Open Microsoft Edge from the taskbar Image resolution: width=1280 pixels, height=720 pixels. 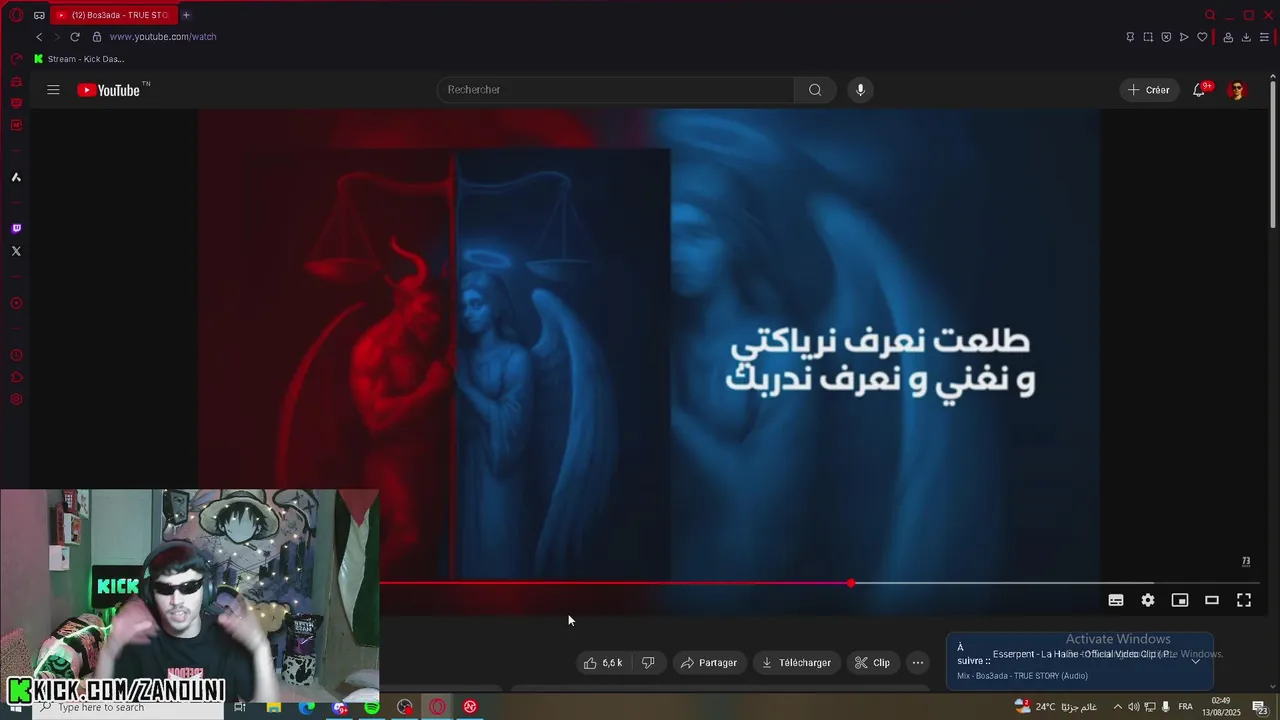(x=307, y=707)
